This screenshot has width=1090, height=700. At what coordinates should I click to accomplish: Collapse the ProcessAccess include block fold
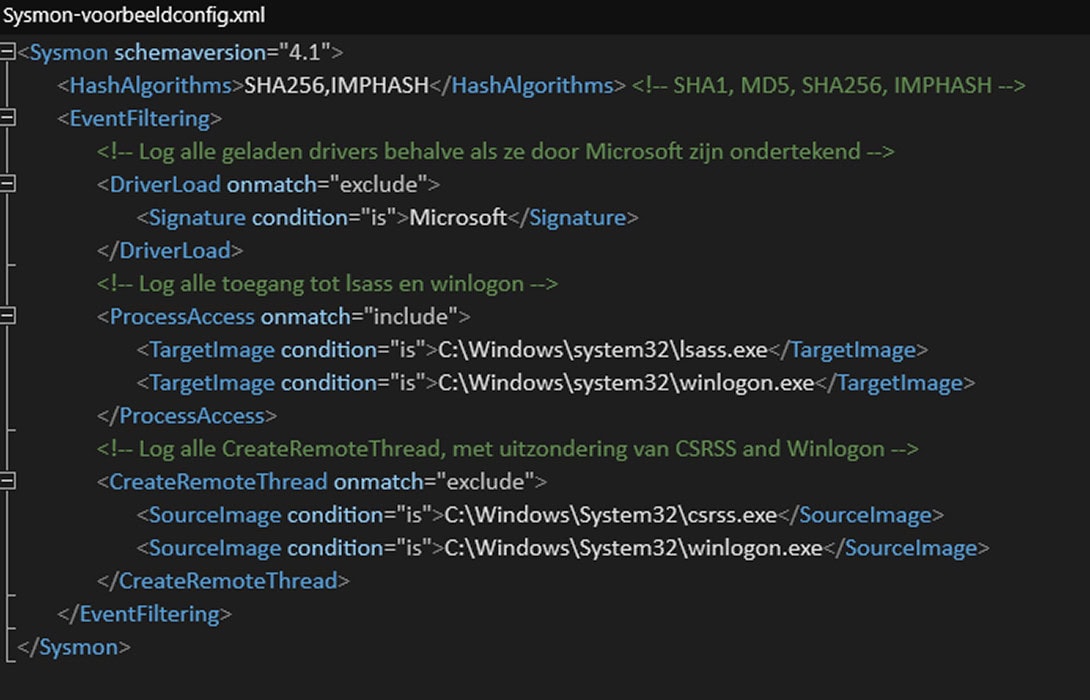pos(8,316)
